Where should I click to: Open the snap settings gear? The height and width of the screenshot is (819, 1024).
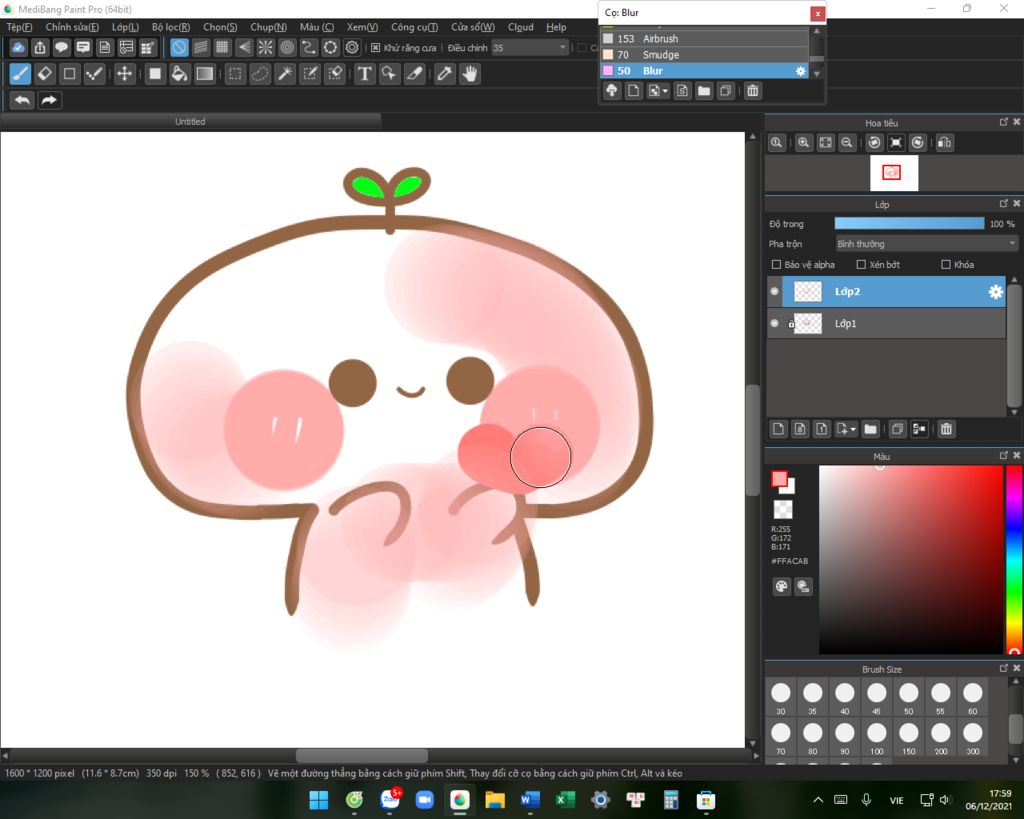coord(352,47)
